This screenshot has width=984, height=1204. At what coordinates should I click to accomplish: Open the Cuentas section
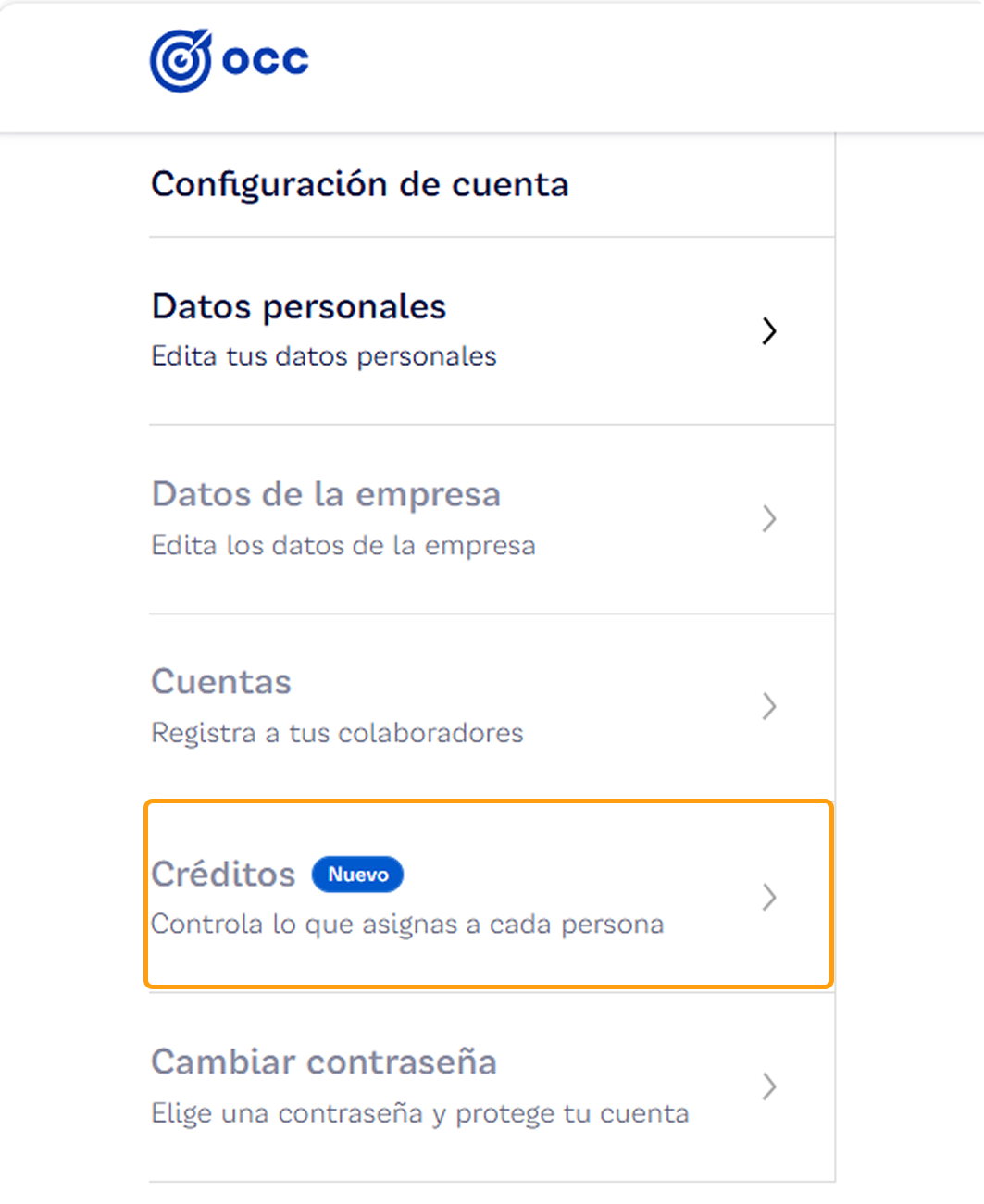coord(221,682)
